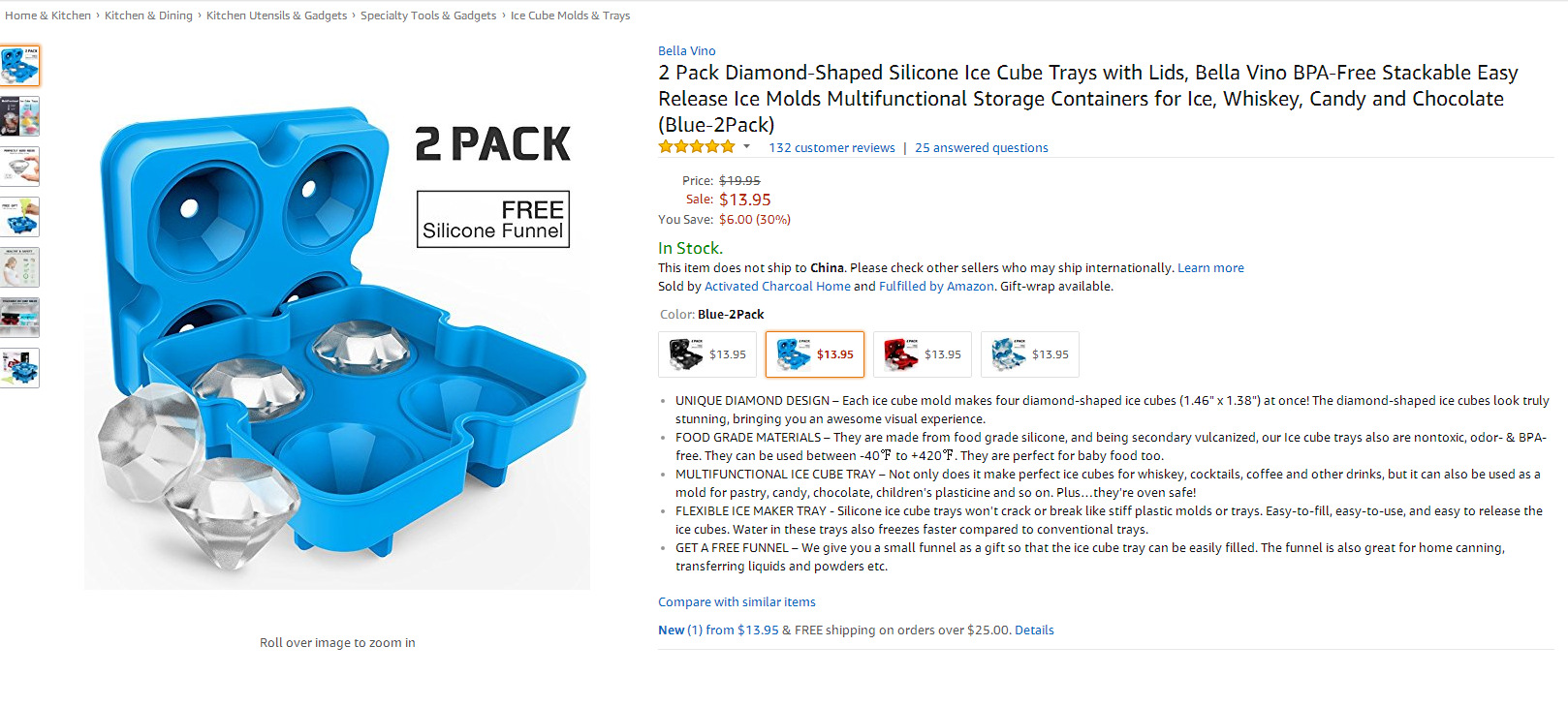View the red and black trays thumbnail
The image size is (1568, 707).
click(x=19, y=318)
